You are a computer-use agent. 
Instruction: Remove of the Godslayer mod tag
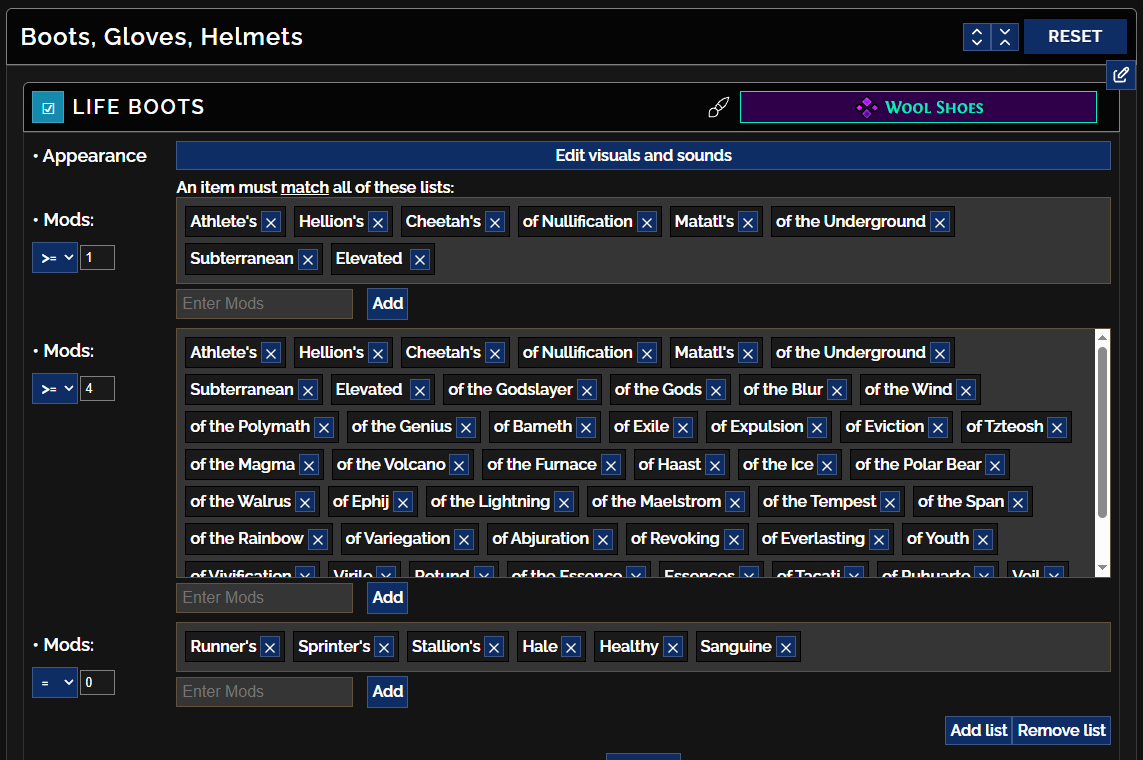(587, 391)
